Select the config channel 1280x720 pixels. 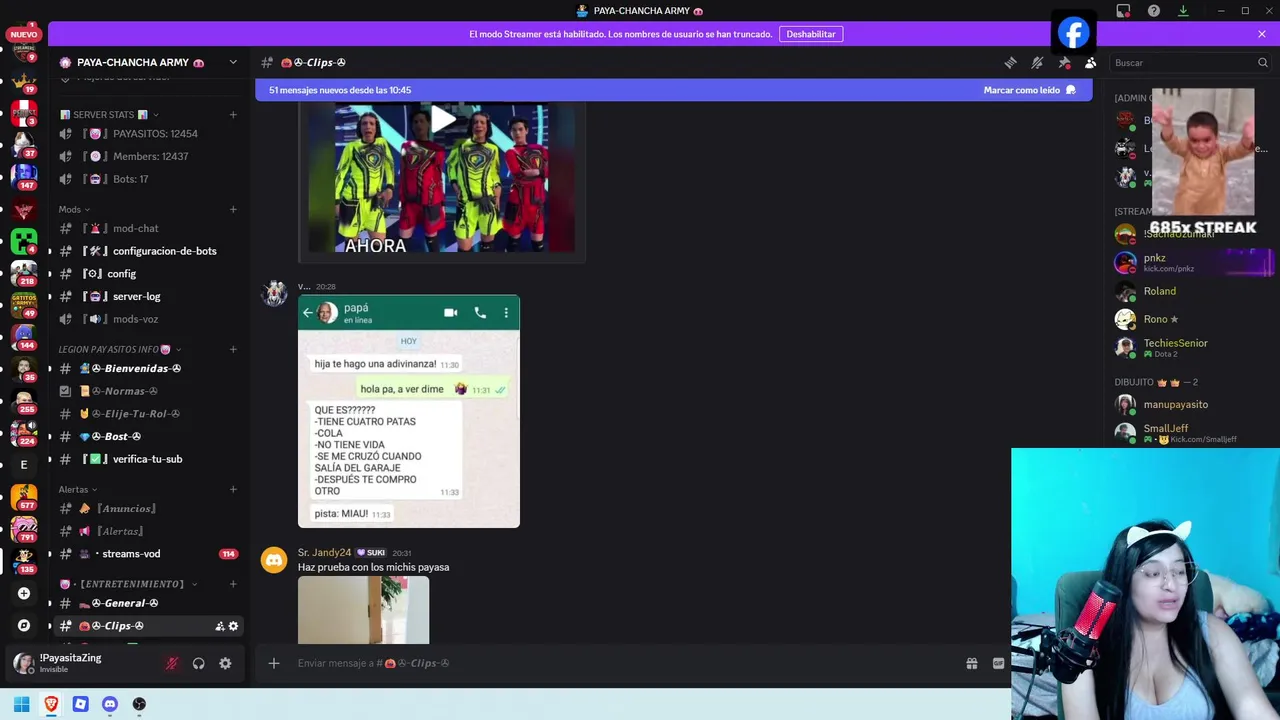[148, 273]
